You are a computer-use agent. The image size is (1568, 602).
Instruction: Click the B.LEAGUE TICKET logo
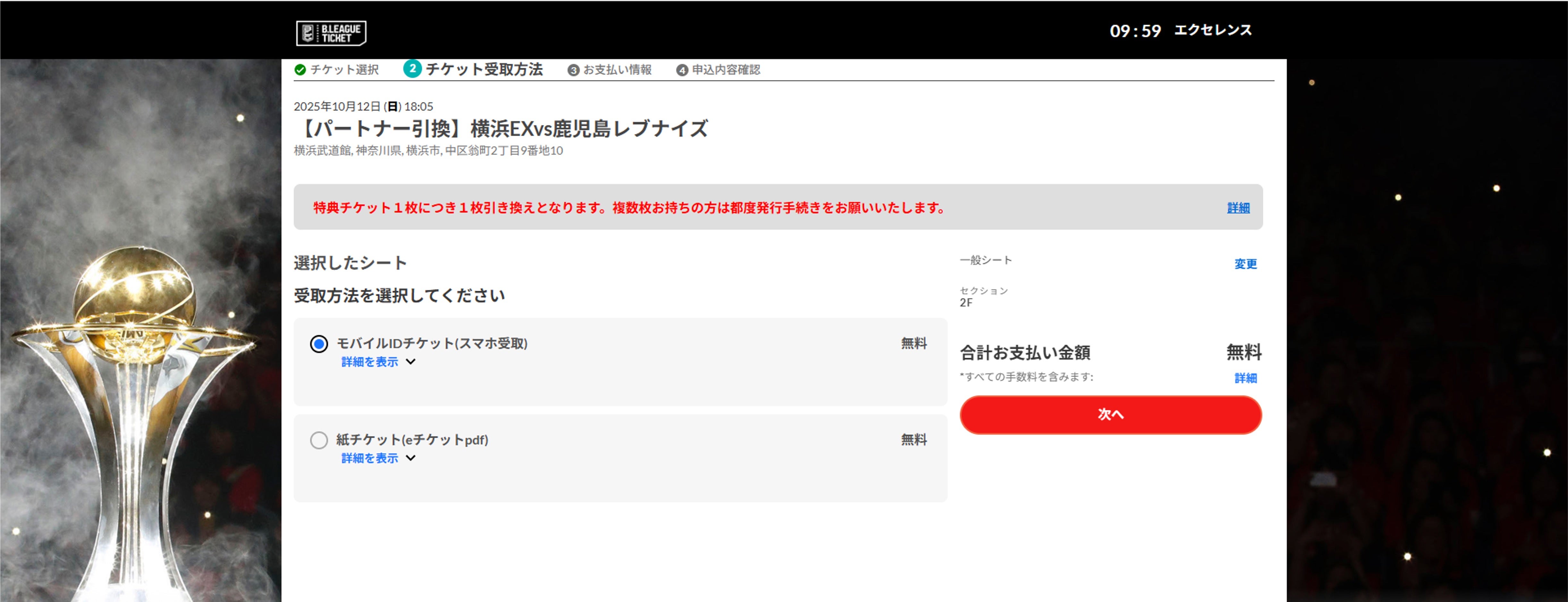(x=331, y=33)
